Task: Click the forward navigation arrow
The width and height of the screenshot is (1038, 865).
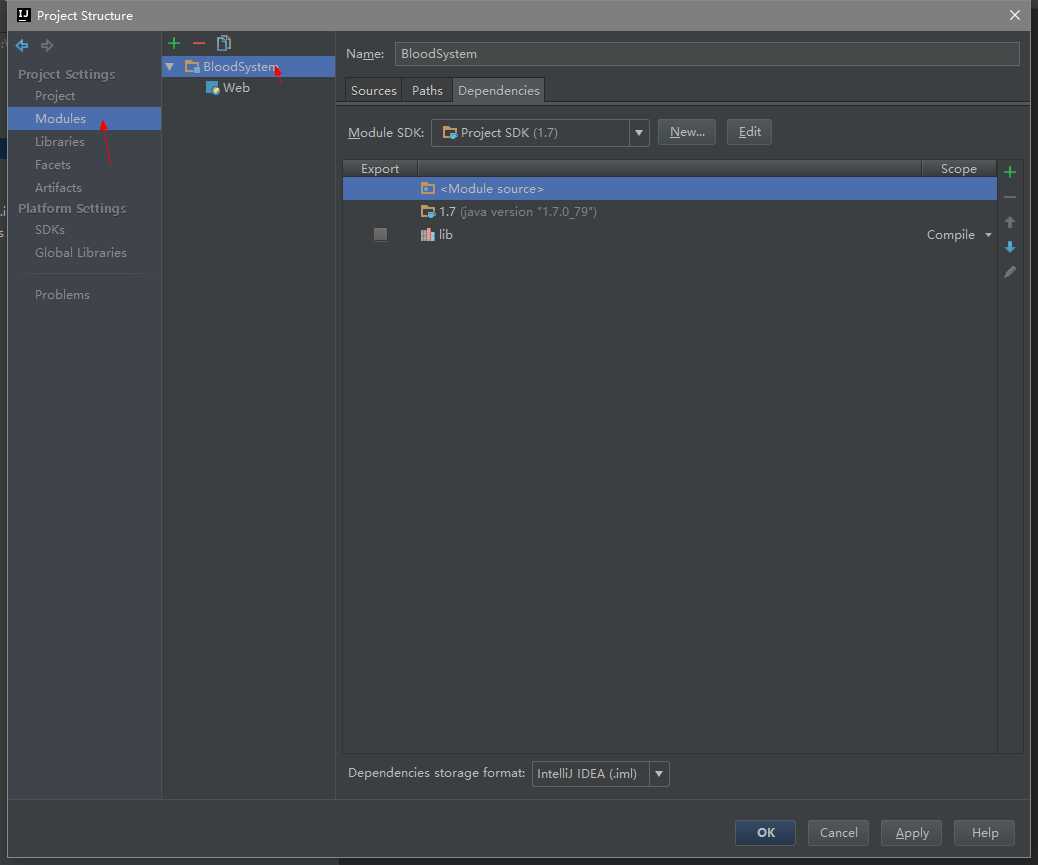Action: click(x=47, y=45)
